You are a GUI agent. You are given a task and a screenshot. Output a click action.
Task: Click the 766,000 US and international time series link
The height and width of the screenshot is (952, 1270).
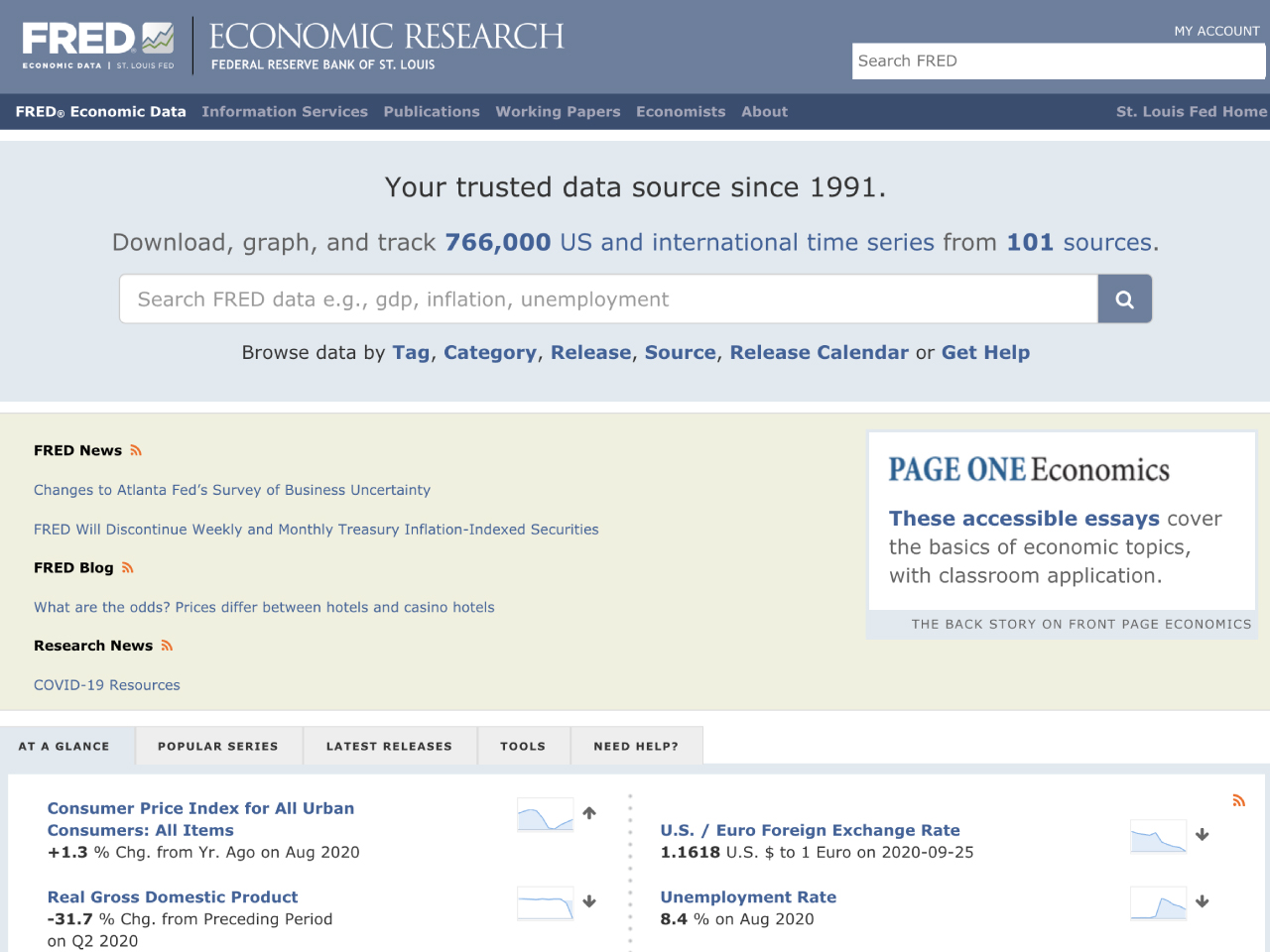click(x=690, y=242)
